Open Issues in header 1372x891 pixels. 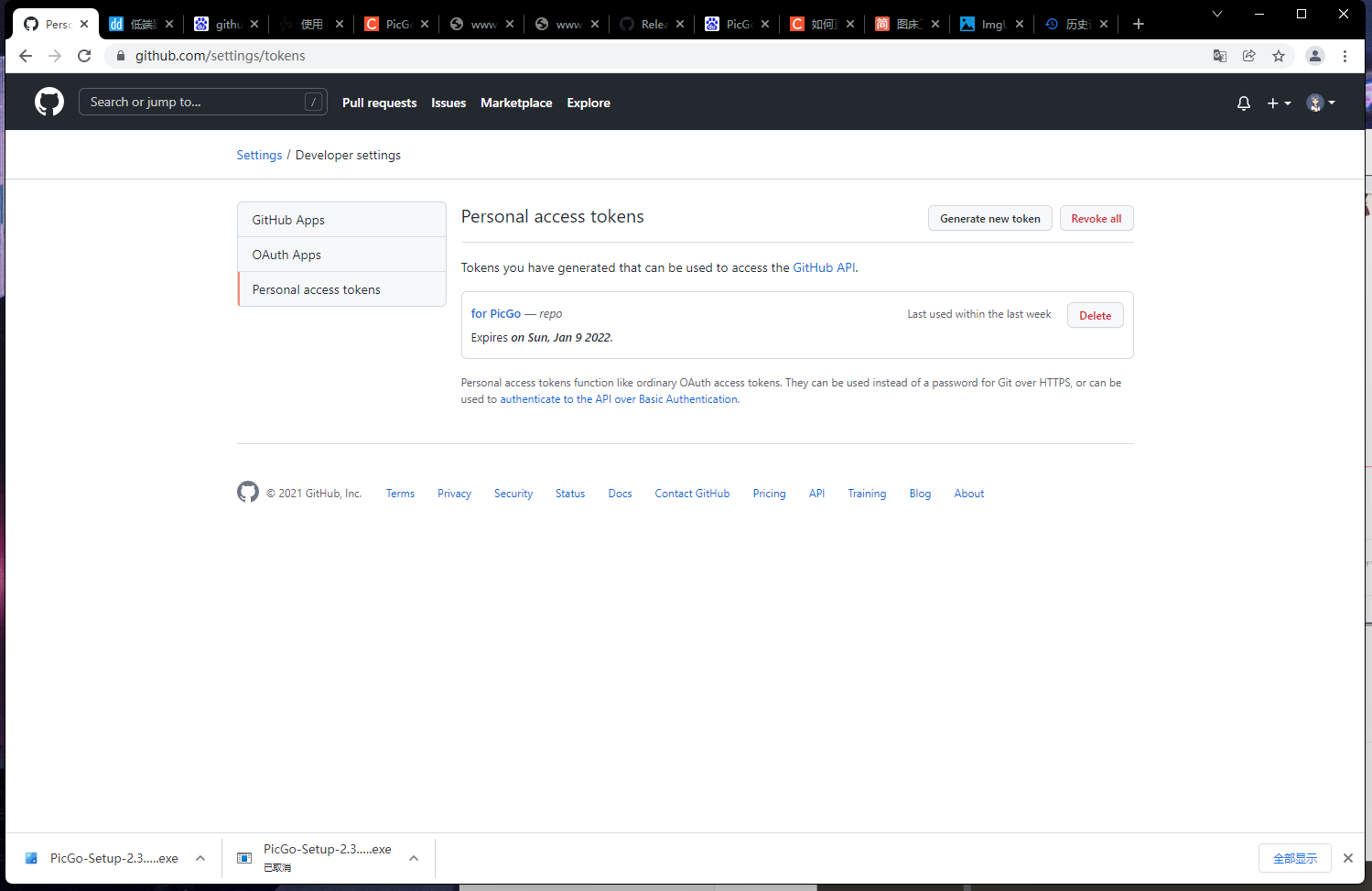448,103
